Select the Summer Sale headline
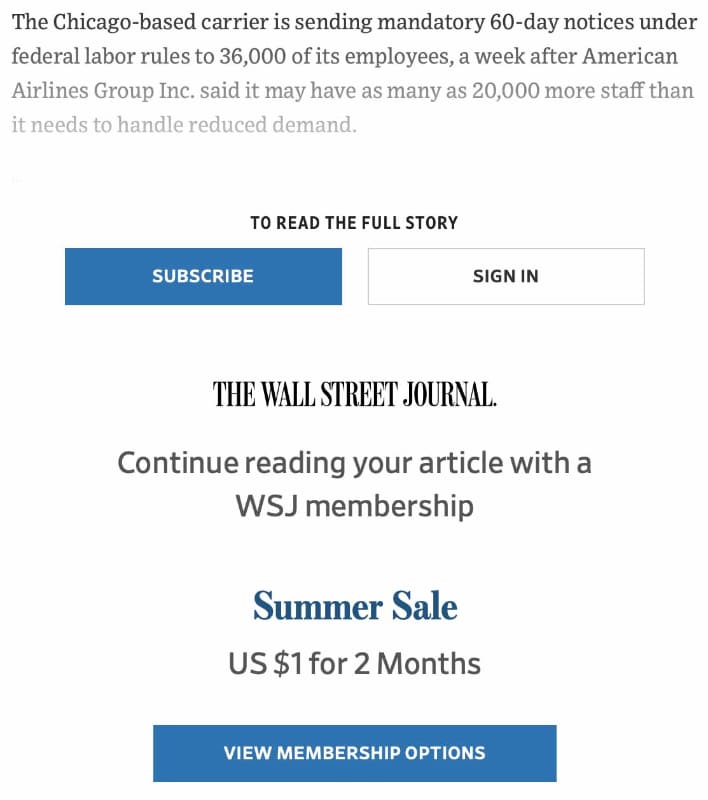Viewport: 708px width, 800px height. pyautogui.click(x=354, y=604)
